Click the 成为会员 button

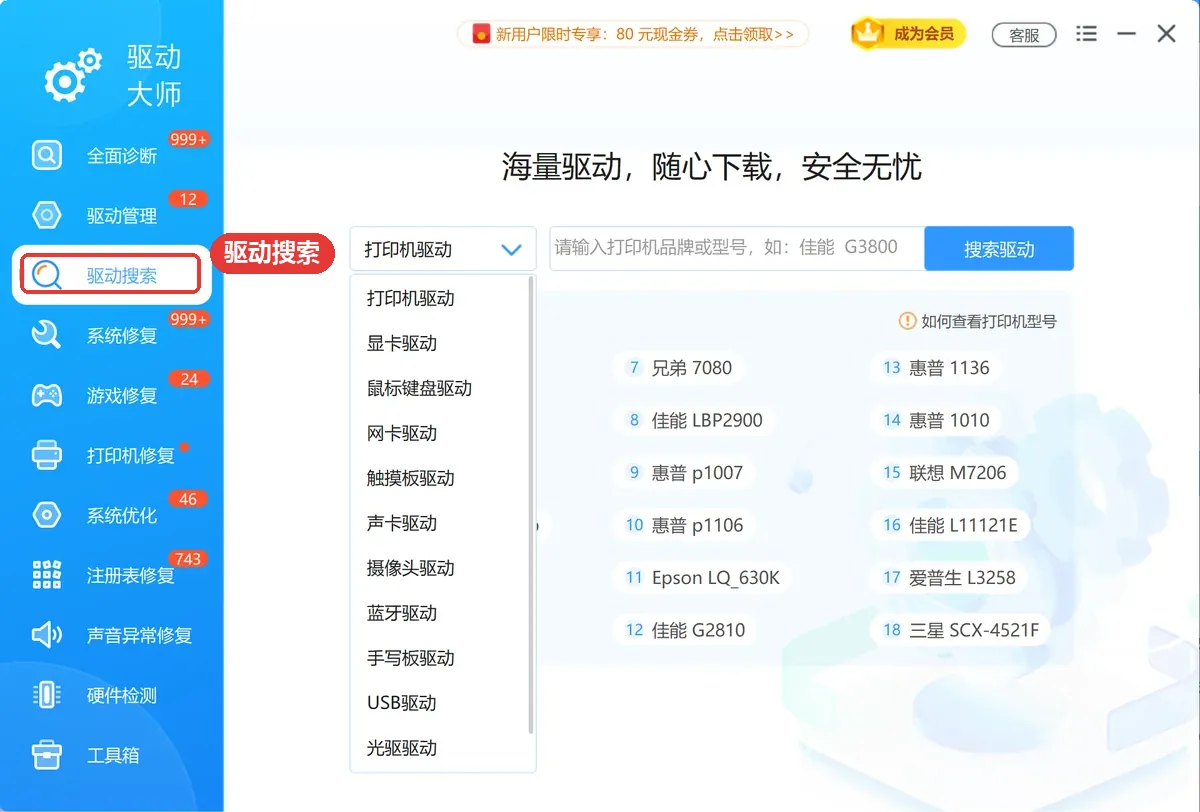[909, 34]
